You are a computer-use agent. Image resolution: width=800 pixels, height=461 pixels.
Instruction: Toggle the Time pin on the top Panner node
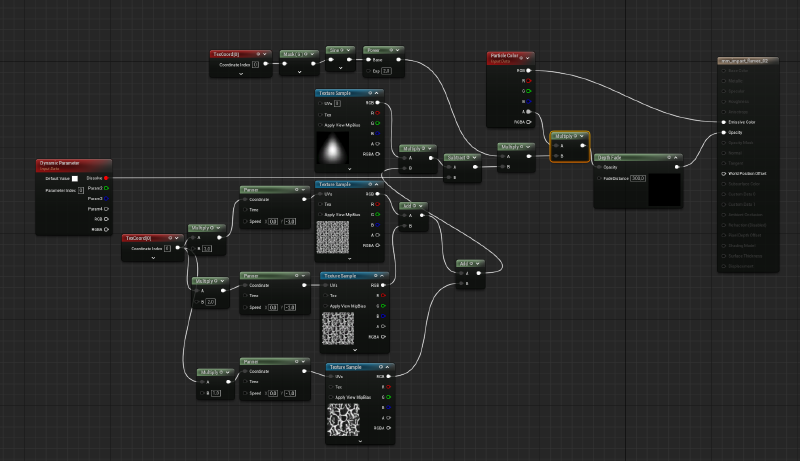(245, 210)
